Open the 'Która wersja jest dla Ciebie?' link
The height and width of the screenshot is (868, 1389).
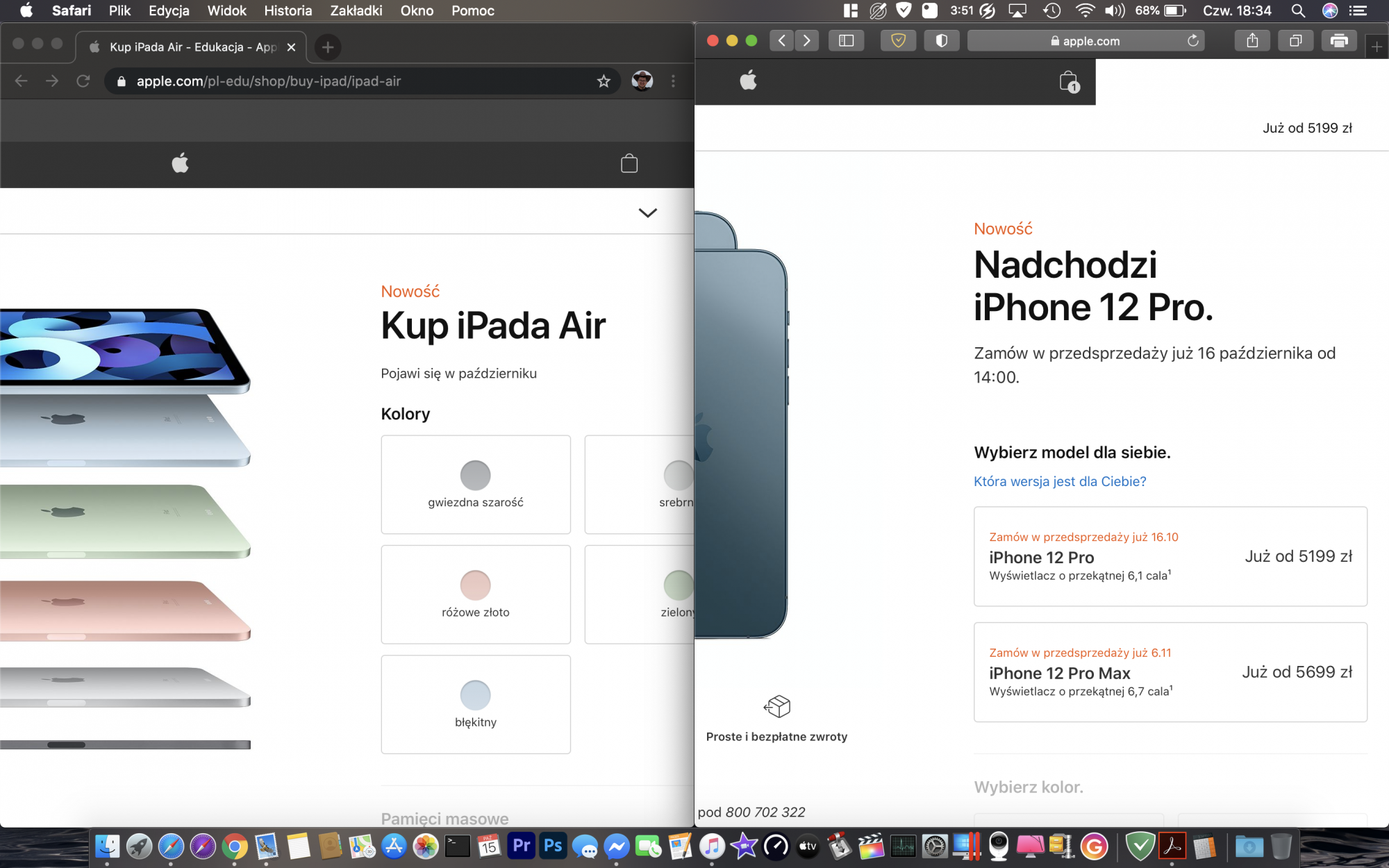coord(1060,481)
